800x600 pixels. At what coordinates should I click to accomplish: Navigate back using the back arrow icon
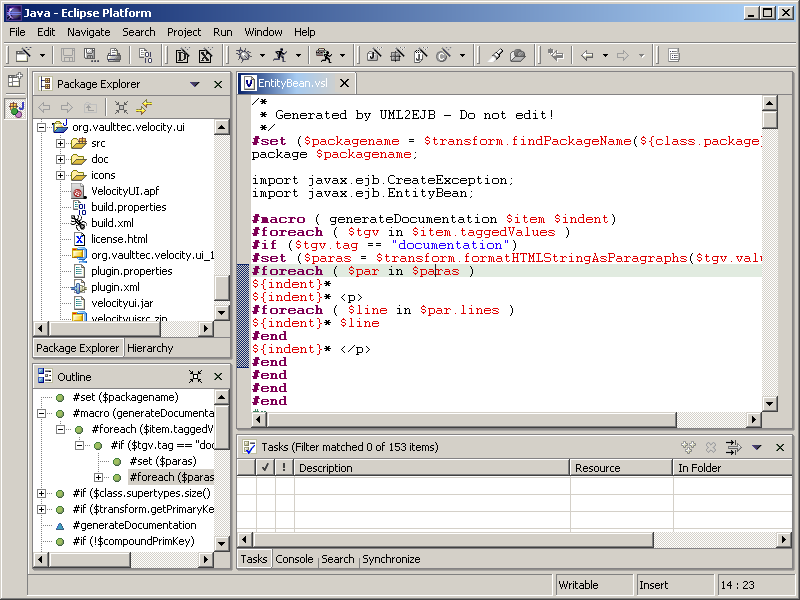(587, 55)
